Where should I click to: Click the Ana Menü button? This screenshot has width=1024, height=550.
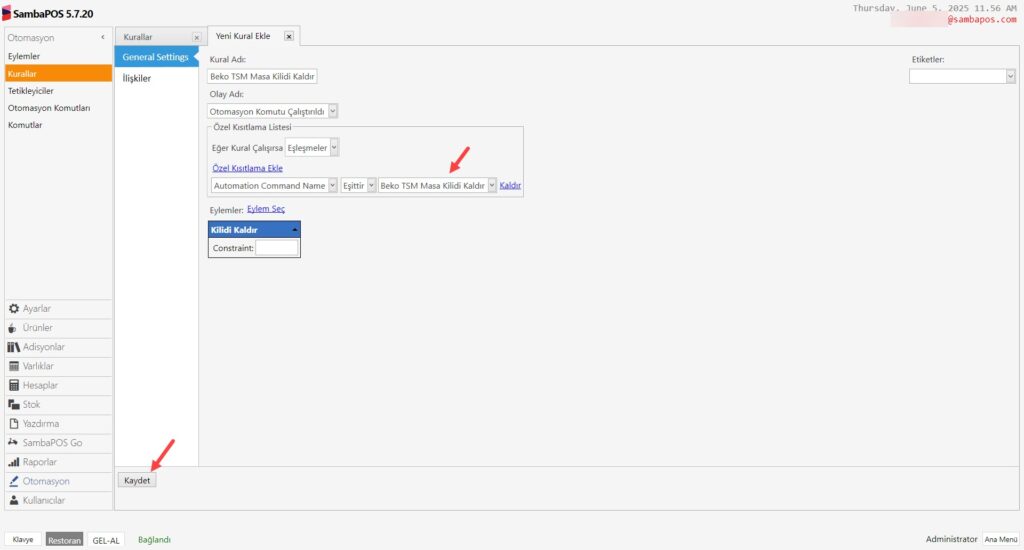pos(1001,539)
